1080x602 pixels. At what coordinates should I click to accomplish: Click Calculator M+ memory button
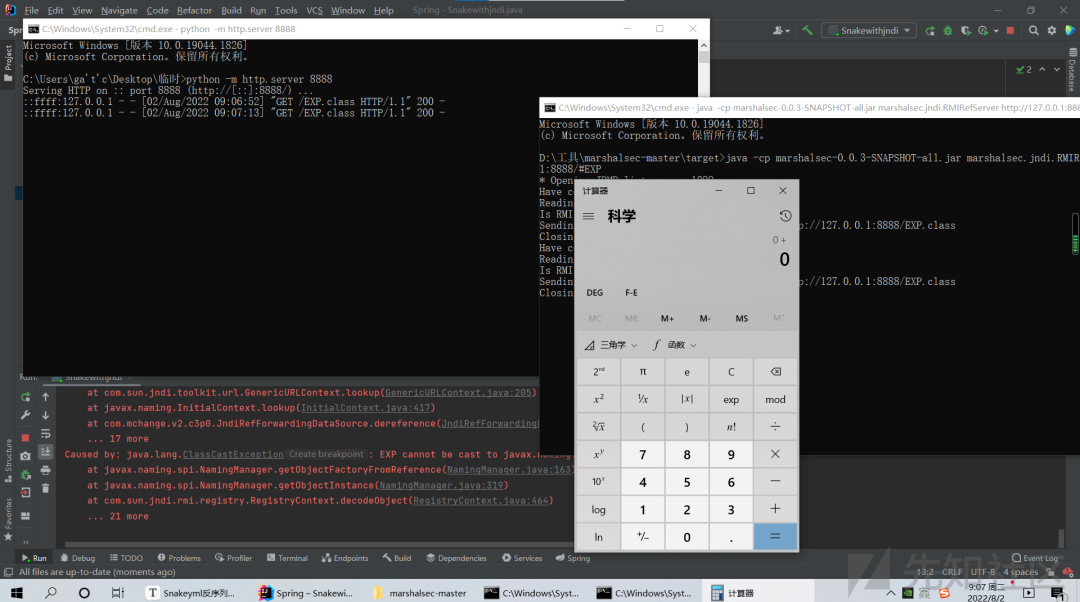tap(667, 318)
